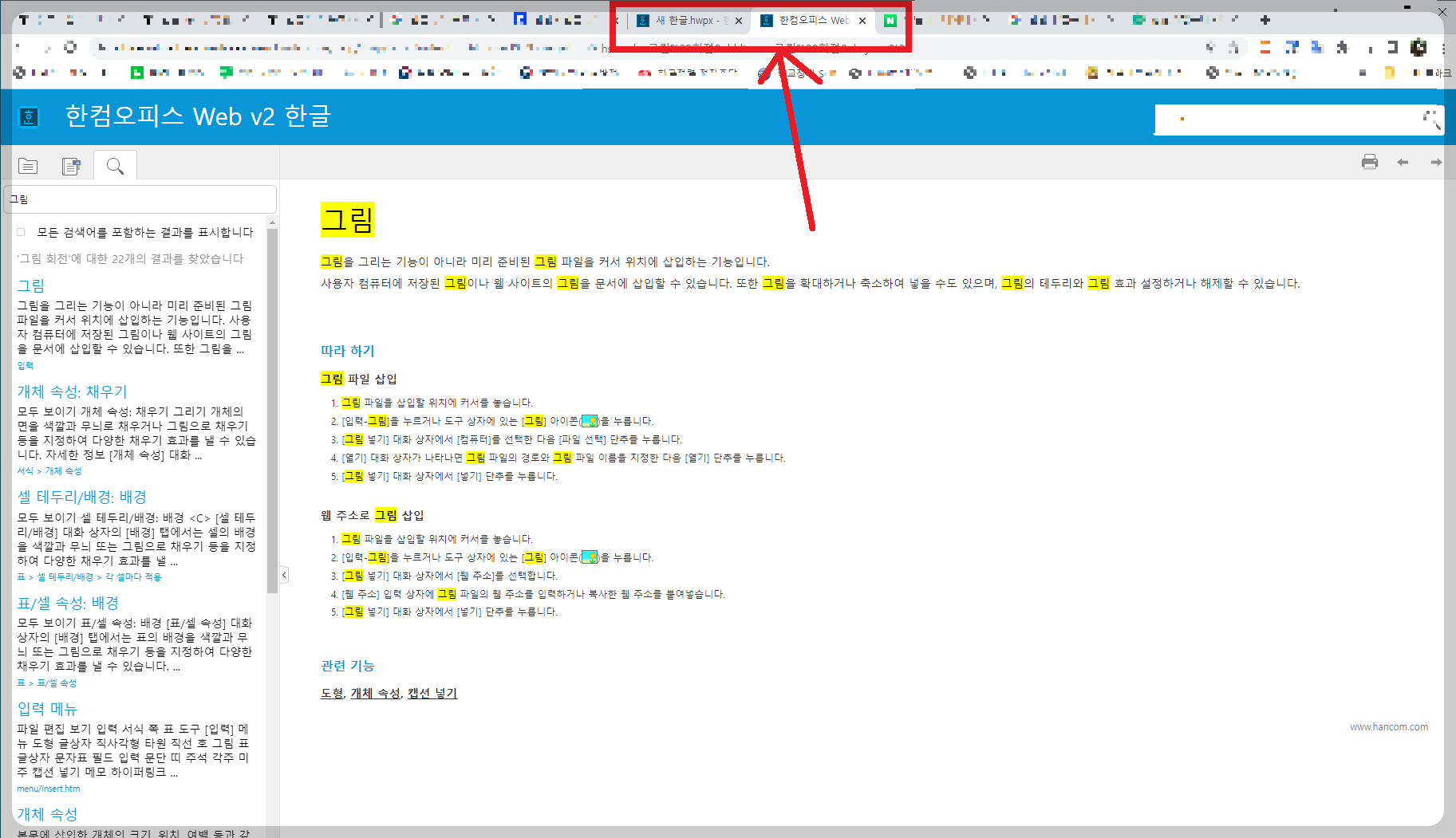Switch to the Naver N browser tab
The width and height of the screenshot is (1456, 838).
click(x=890, y=21)
